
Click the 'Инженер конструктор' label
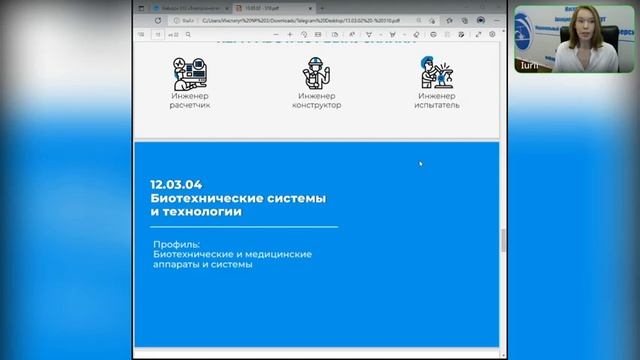[317, 100]
